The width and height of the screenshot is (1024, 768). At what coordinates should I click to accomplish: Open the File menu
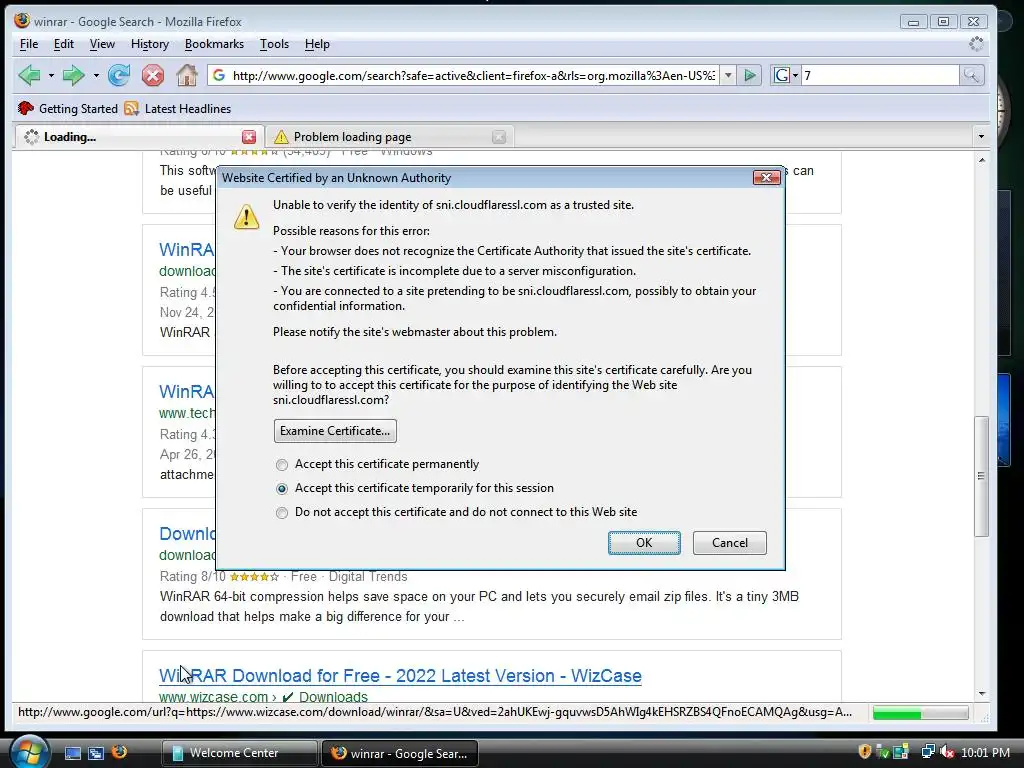click(x=29, y=44)
